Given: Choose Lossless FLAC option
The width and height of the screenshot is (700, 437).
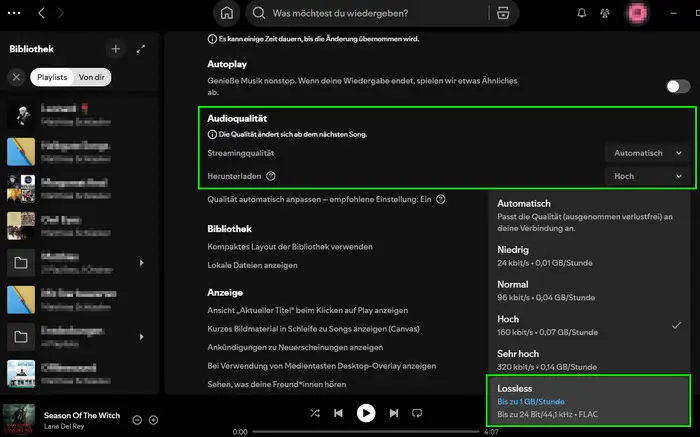Looking at the screenshot, I should pyautogui.click(x=588, y=401).
